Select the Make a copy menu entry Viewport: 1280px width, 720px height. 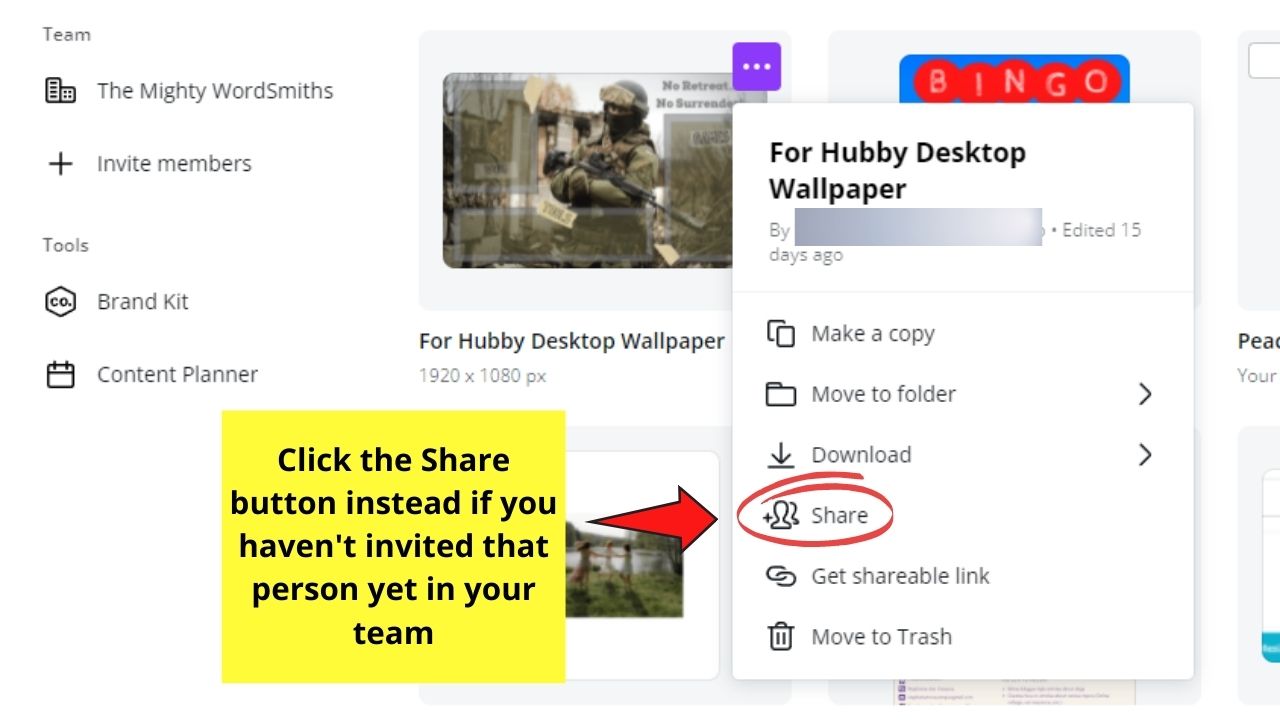(962, 333)
